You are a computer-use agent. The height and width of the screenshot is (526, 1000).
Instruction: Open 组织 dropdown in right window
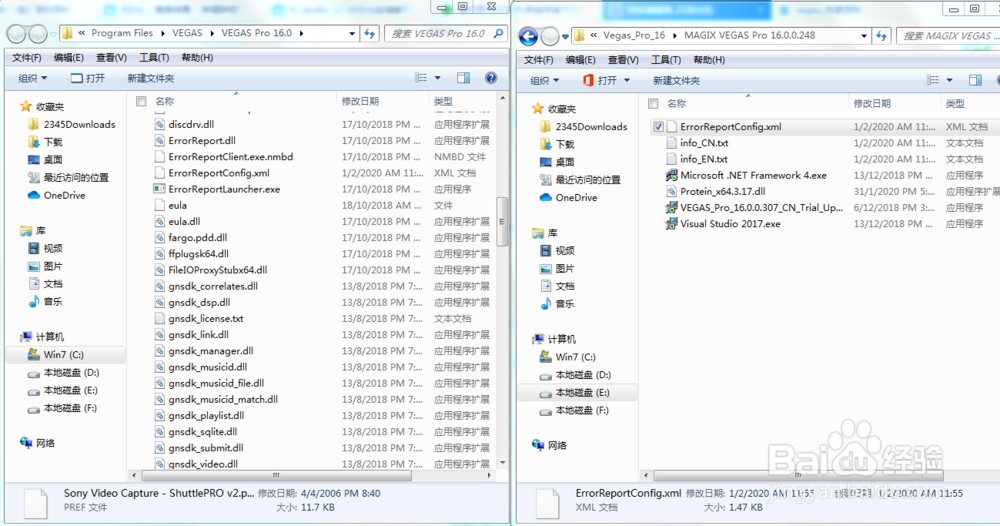545,80
